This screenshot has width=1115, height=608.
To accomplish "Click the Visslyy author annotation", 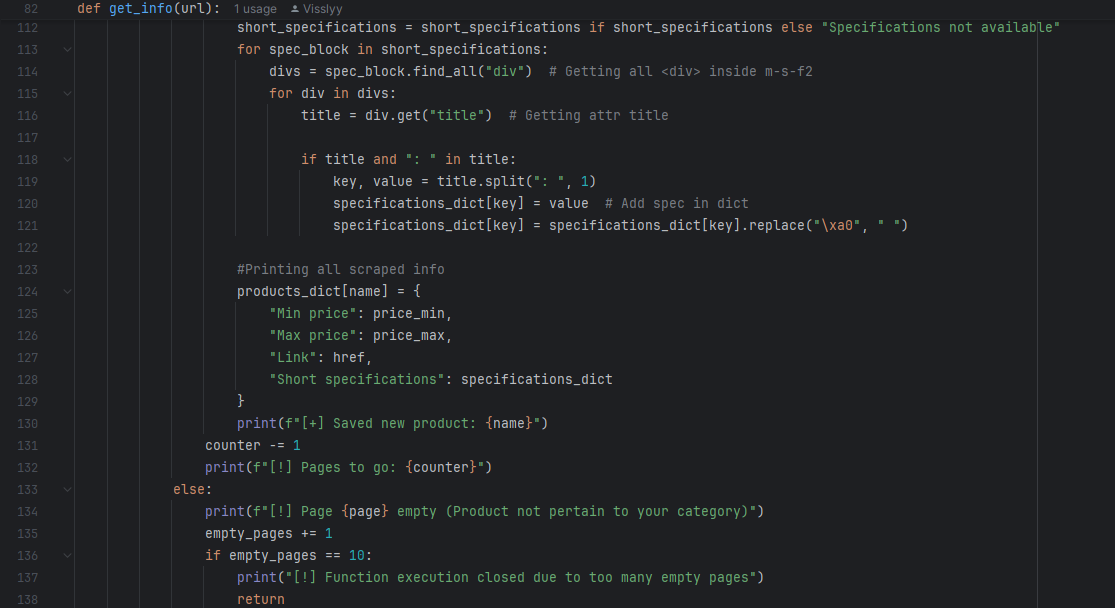I will pyautogui.click(x=322, y=8).
